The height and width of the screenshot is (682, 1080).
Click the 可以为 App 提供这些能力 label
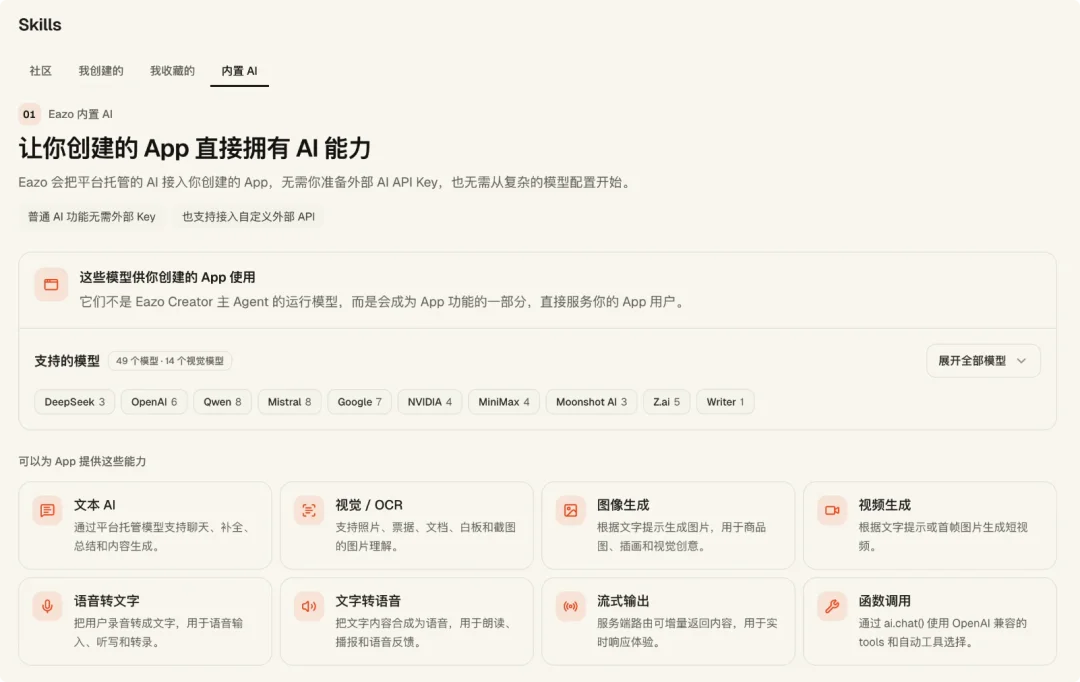pyautogui.click(x=83, y=462)
